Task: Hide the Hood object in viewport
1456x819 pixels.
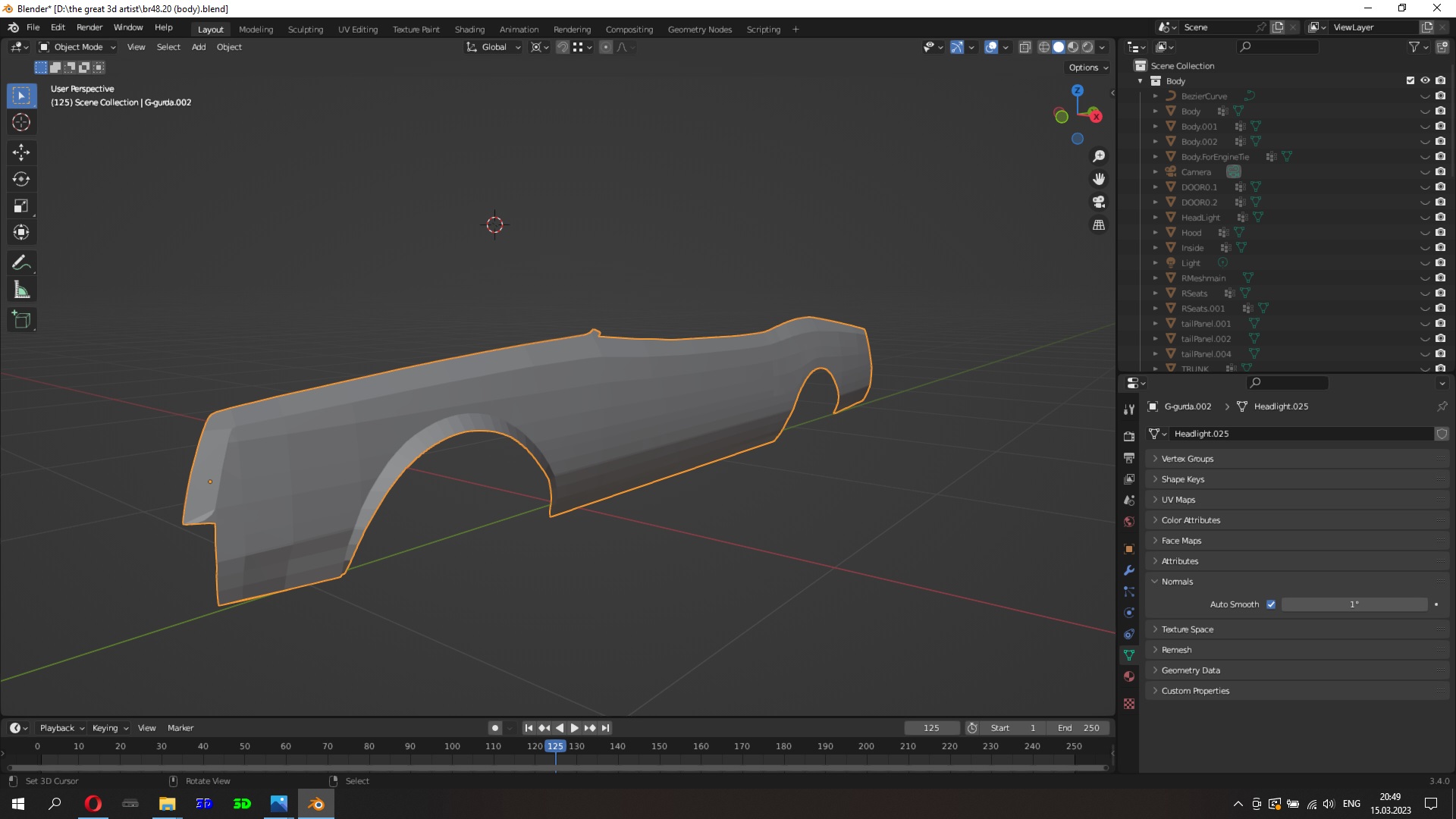Action: tap(1425, 233)
